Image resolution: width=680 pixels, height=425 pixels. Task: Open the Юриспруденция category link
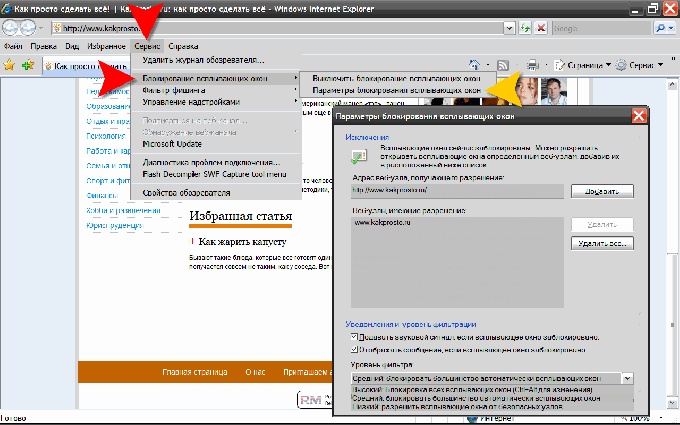click(114, 225)
